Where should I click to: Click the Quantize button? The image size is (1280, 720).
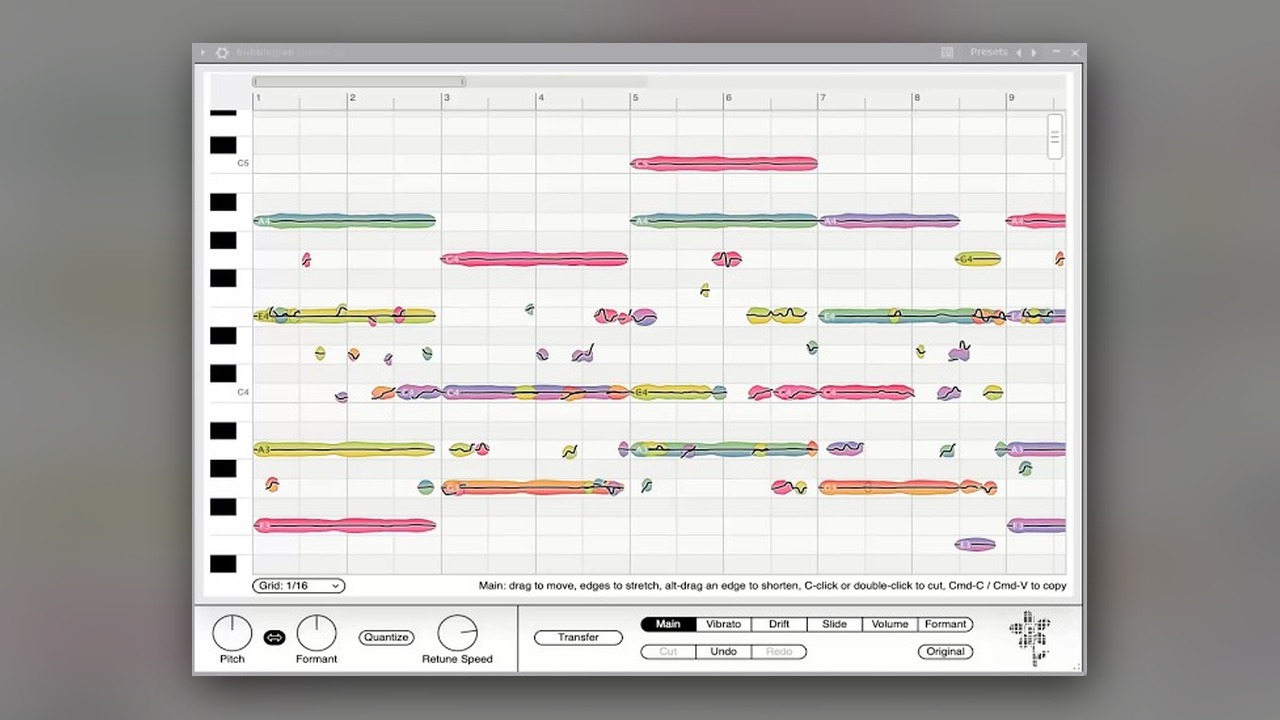coord(386,637)
